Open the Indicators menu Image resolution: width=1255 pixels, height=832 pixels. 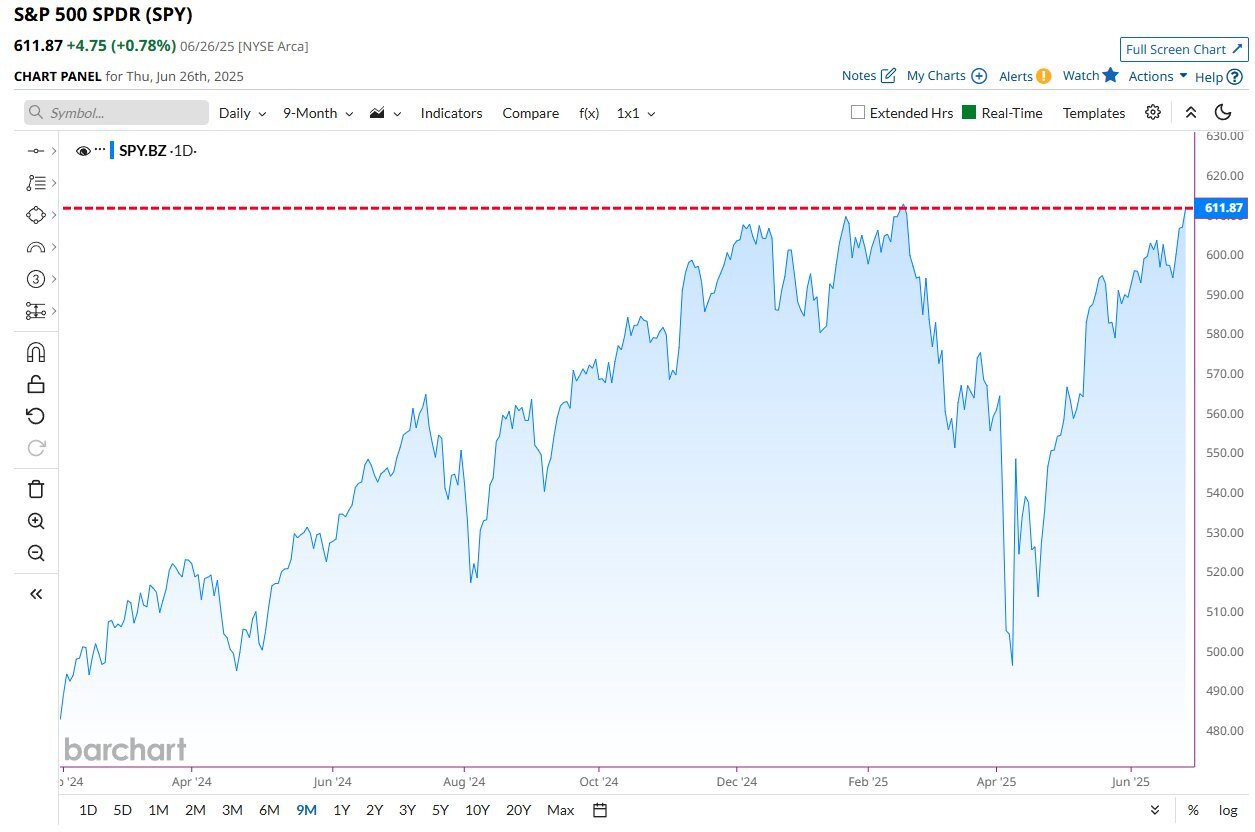click(451, 113)
